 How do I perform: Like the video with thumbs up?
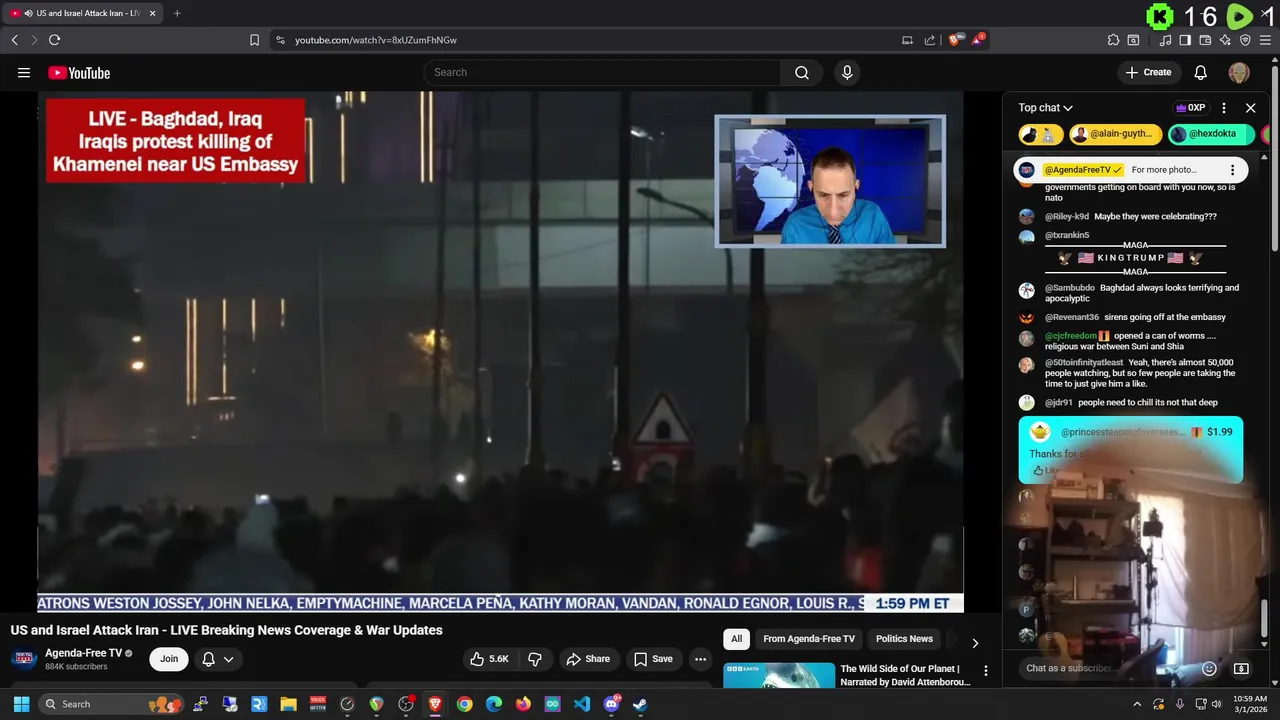pos(490,659)
